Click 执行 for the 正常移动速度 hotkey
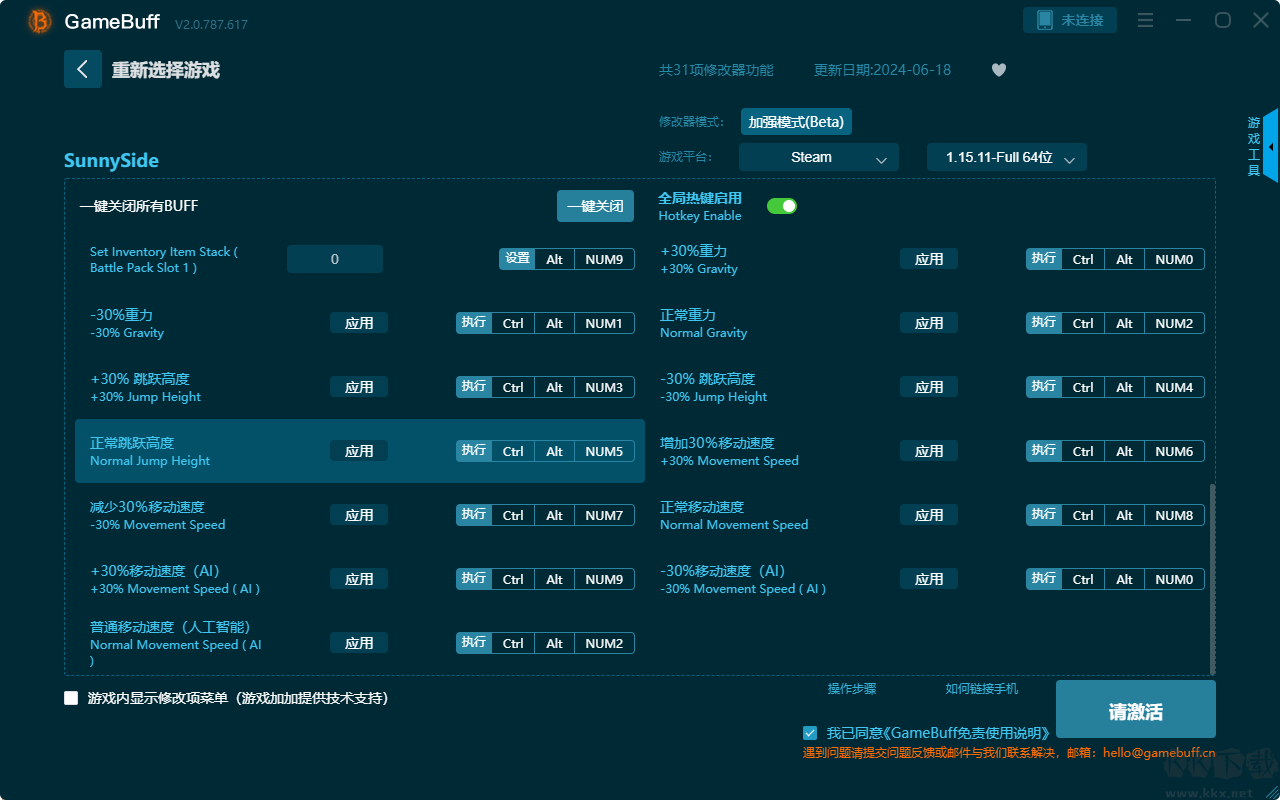 pos(1044,515)
